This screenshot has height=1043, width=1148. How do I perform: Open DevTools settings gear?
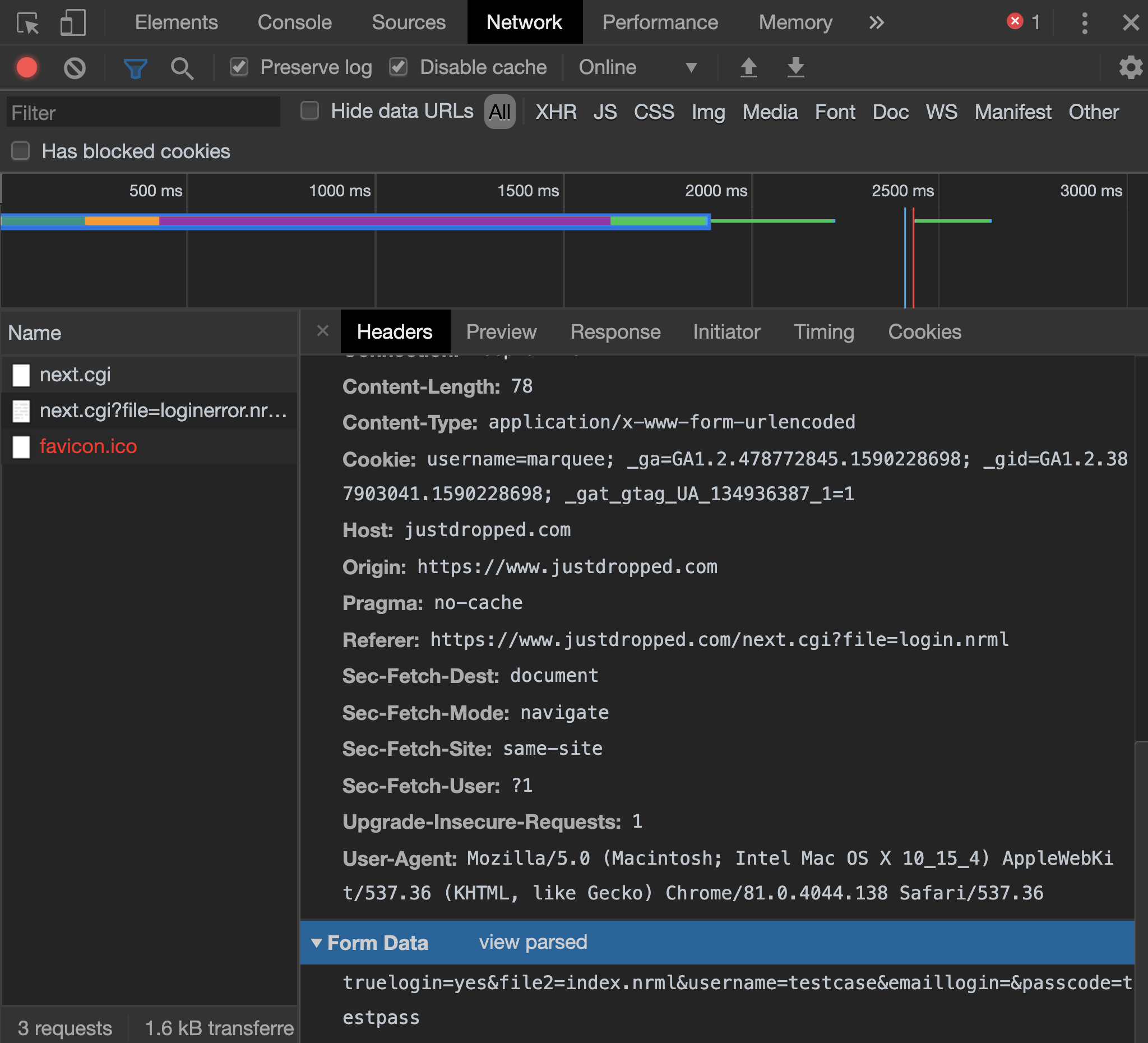[x=1131, y=67]
